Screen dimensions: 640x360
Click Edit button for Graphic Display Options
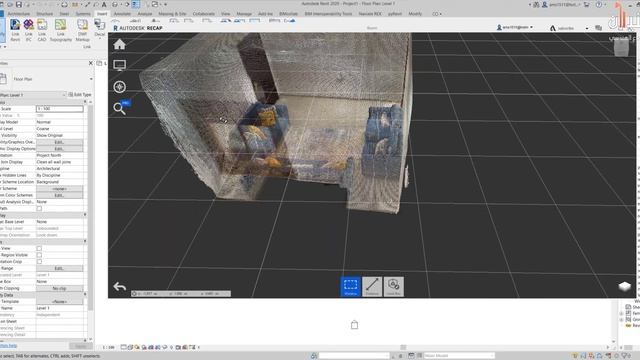[60, 149]
